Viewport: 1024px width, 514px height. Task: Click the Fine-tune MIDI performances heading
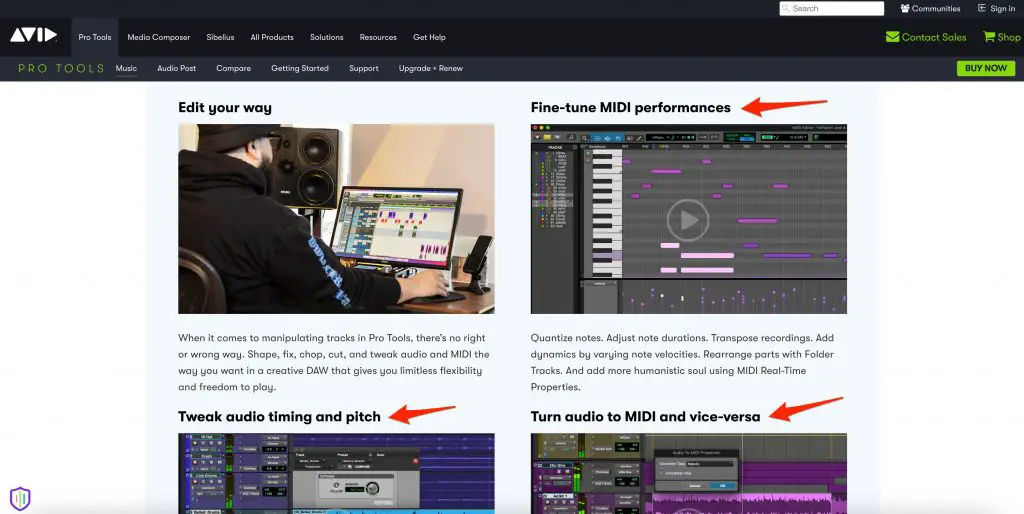pyautogui.click(x=631, y=108)
